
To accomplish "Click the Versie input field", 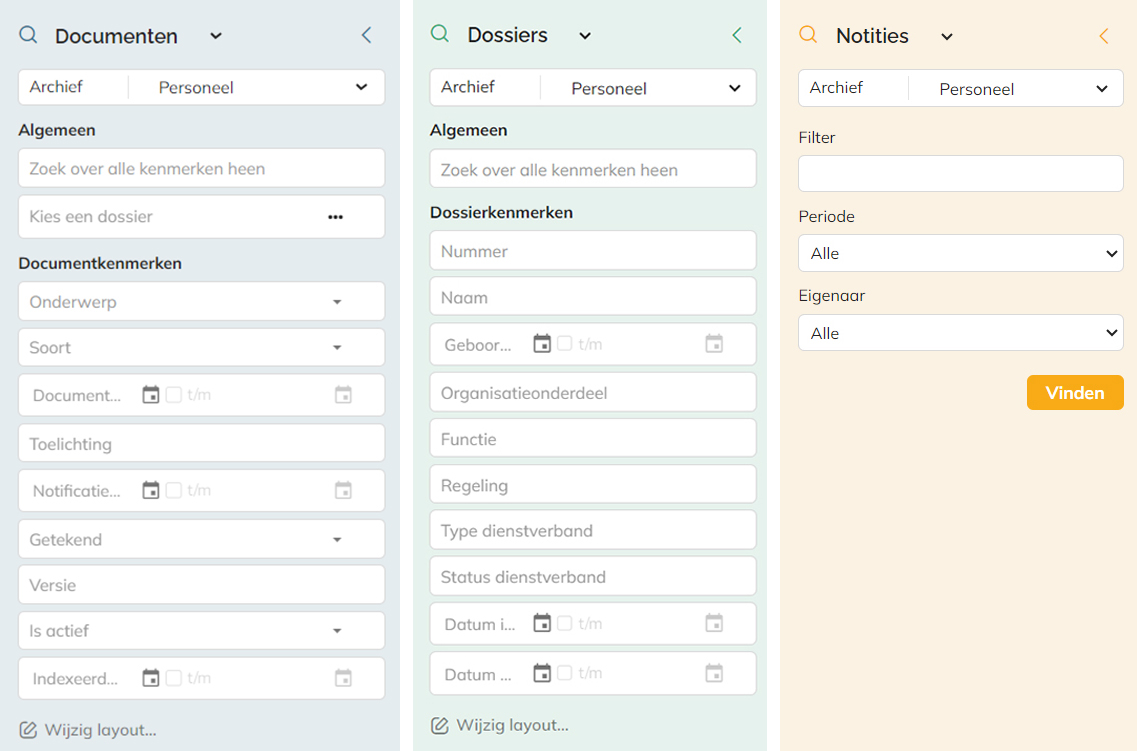I will [x=202, y=585].
